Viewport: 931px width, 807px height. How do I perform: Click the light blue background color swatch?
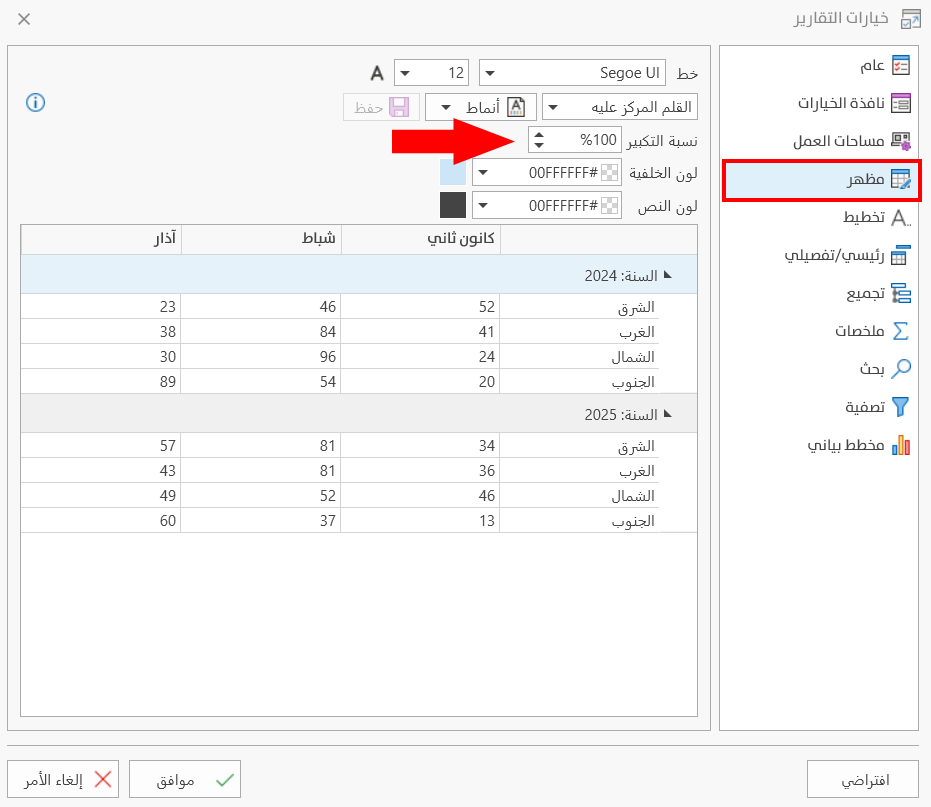(x=453, y=173)
